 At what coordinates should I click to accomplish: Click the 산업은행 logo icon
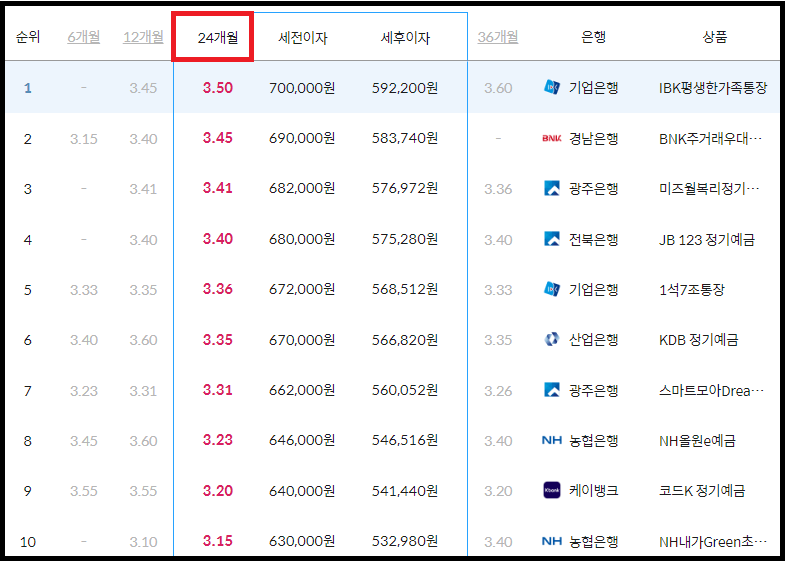click(x=552, y=339)
